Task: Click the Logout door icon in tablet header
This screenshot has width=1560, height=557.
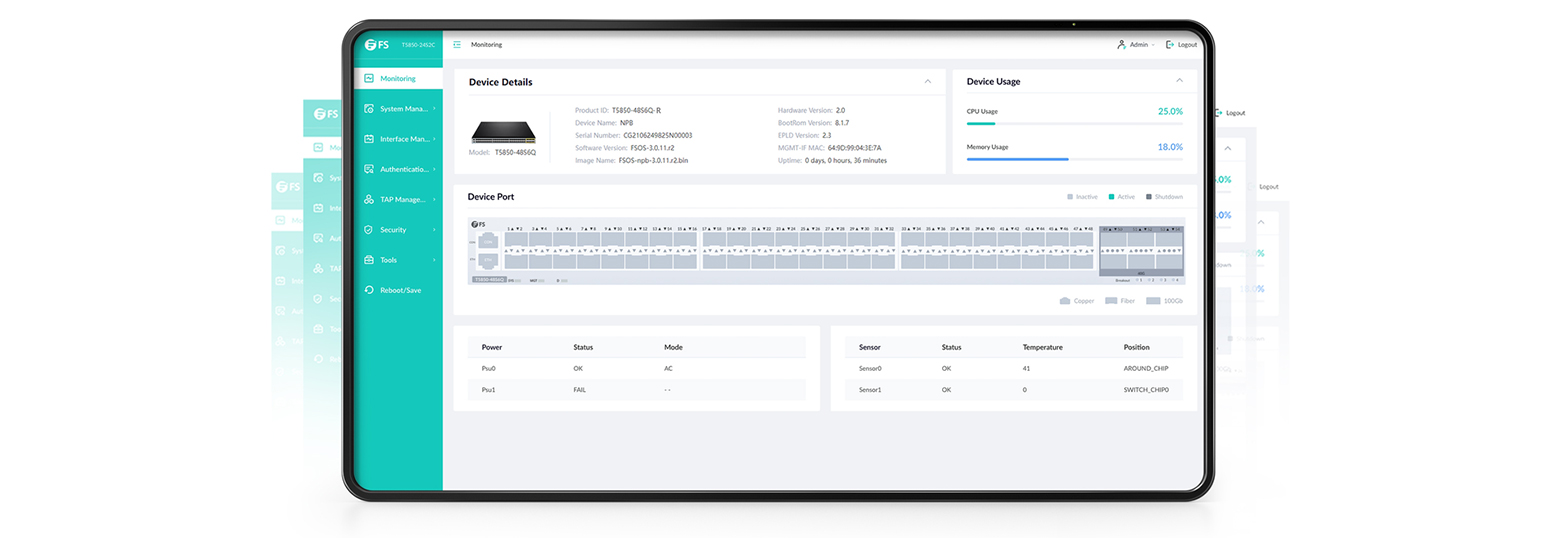Action: tap(1170, 45)
